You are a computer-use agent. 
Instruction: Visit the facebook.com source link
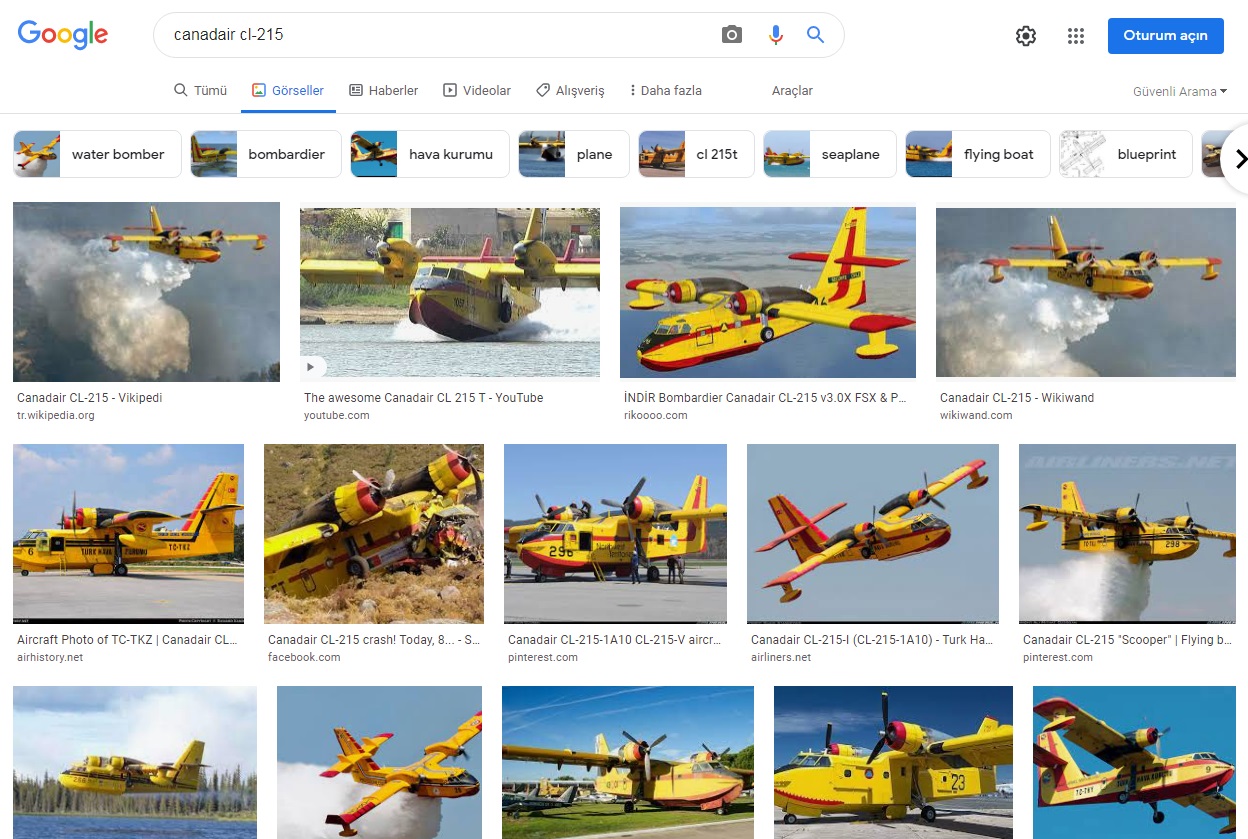(x=304, y=657)
